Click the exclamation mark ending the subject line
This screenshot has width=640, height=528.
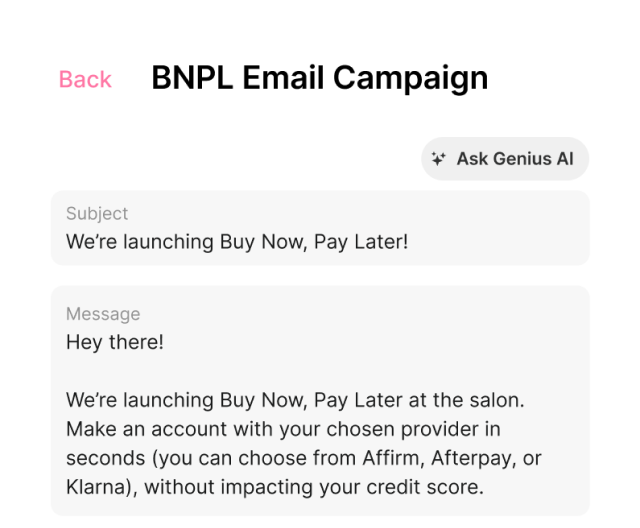coord(405,241)
